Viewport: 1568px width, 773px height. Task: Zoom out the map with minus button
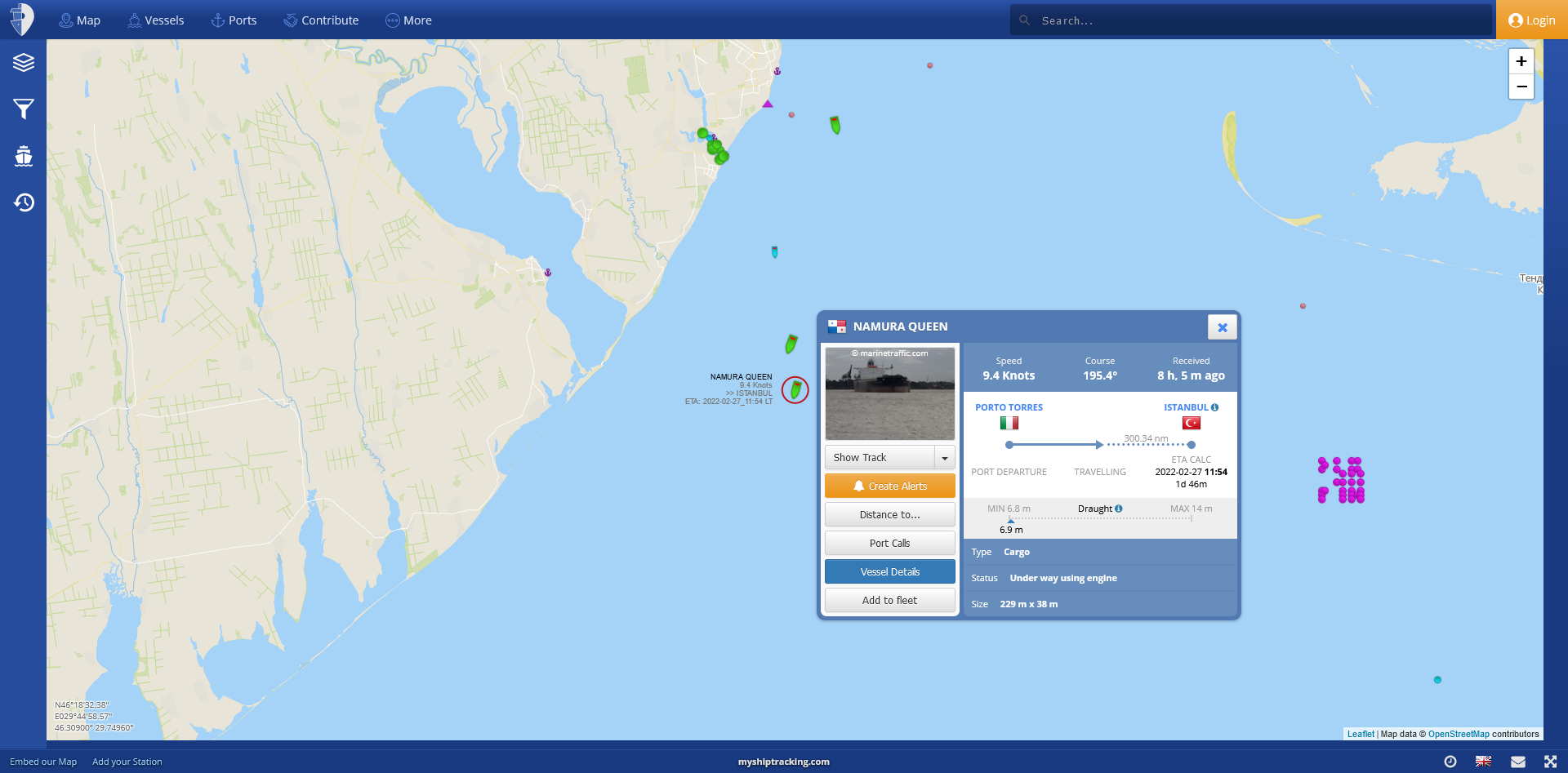point(1521,87)
